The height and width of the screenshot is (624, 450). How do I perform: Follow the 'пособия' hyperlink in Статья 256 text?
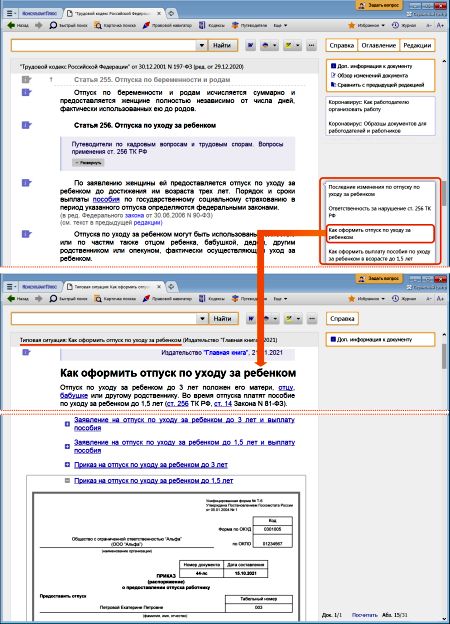pos(106,199)
